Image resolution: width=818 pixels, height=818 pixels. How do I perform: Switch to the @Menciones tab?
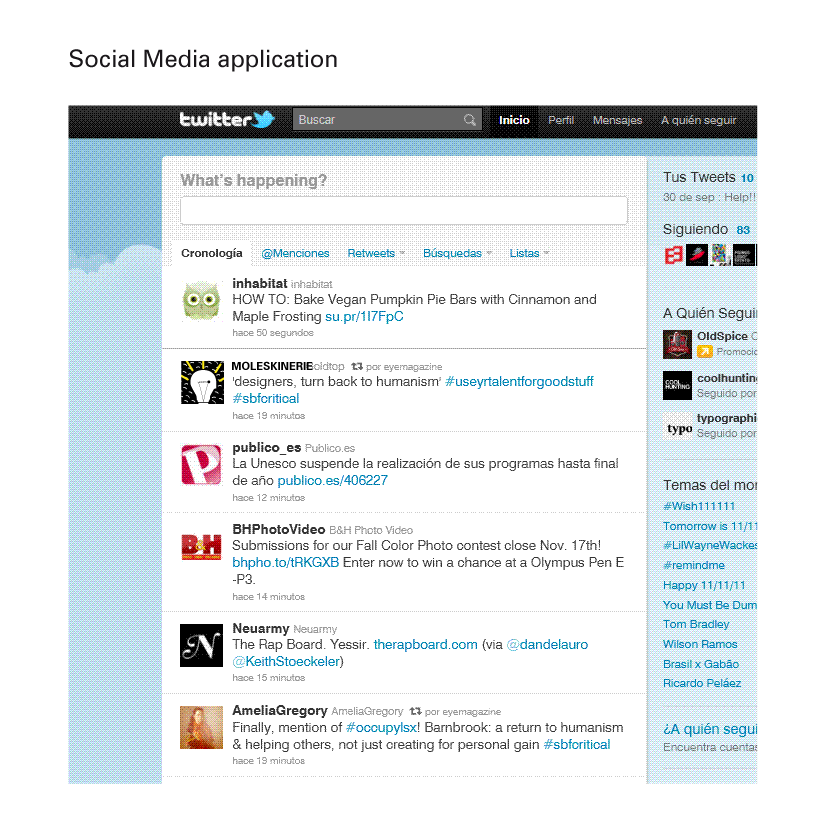click(295, 254)
